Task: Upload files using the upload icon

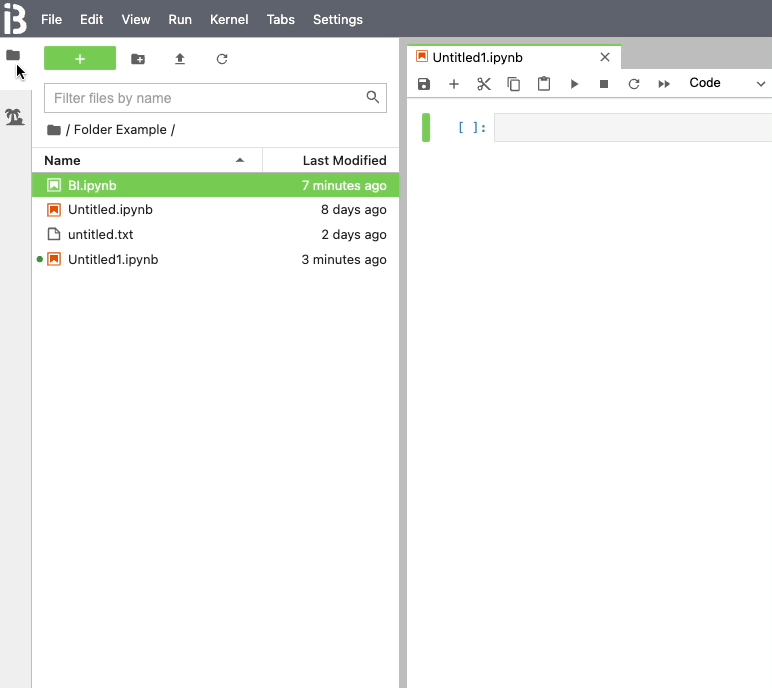Action: coord(180,59)
